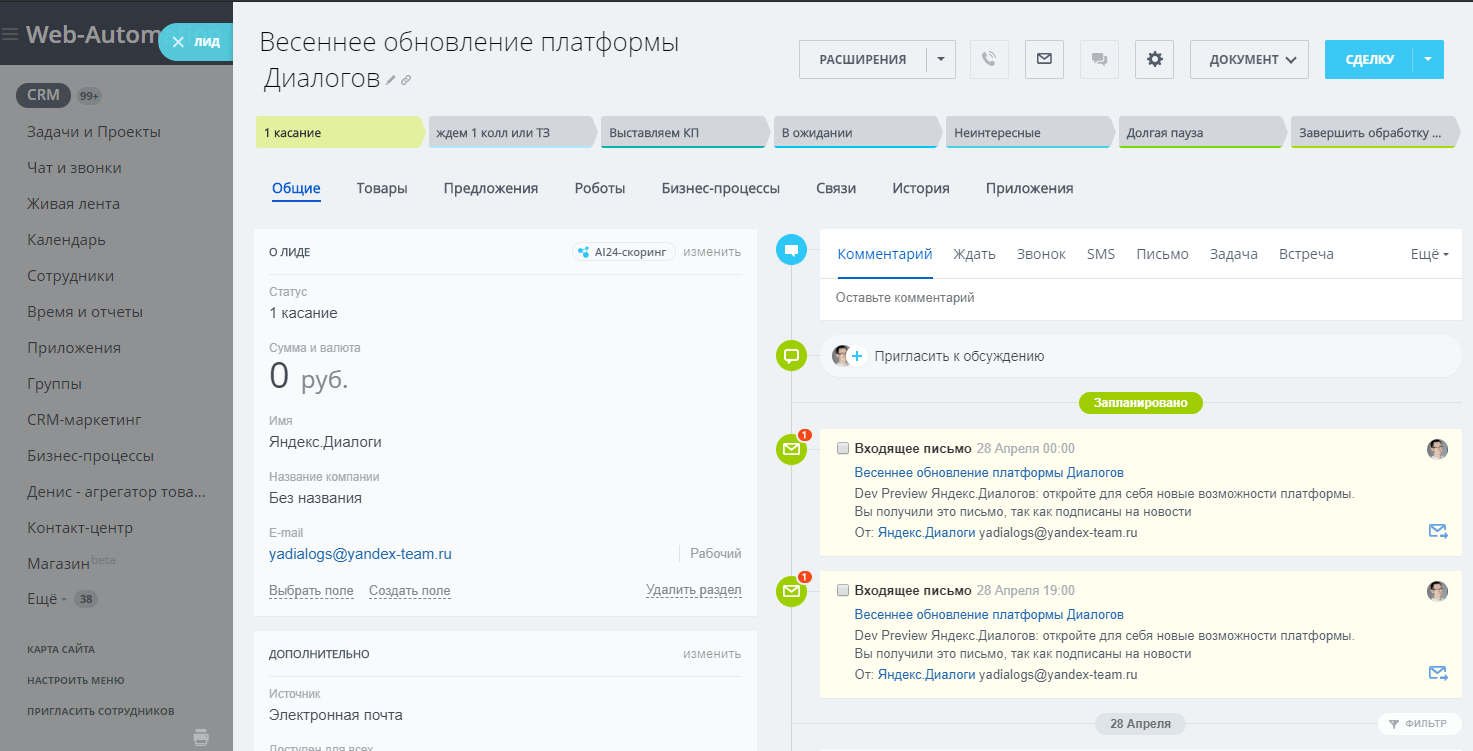This screenshot has height=751, width=1473.
Task: Open the Фильтр funnel button
Action: click(x=1419, y=723)
